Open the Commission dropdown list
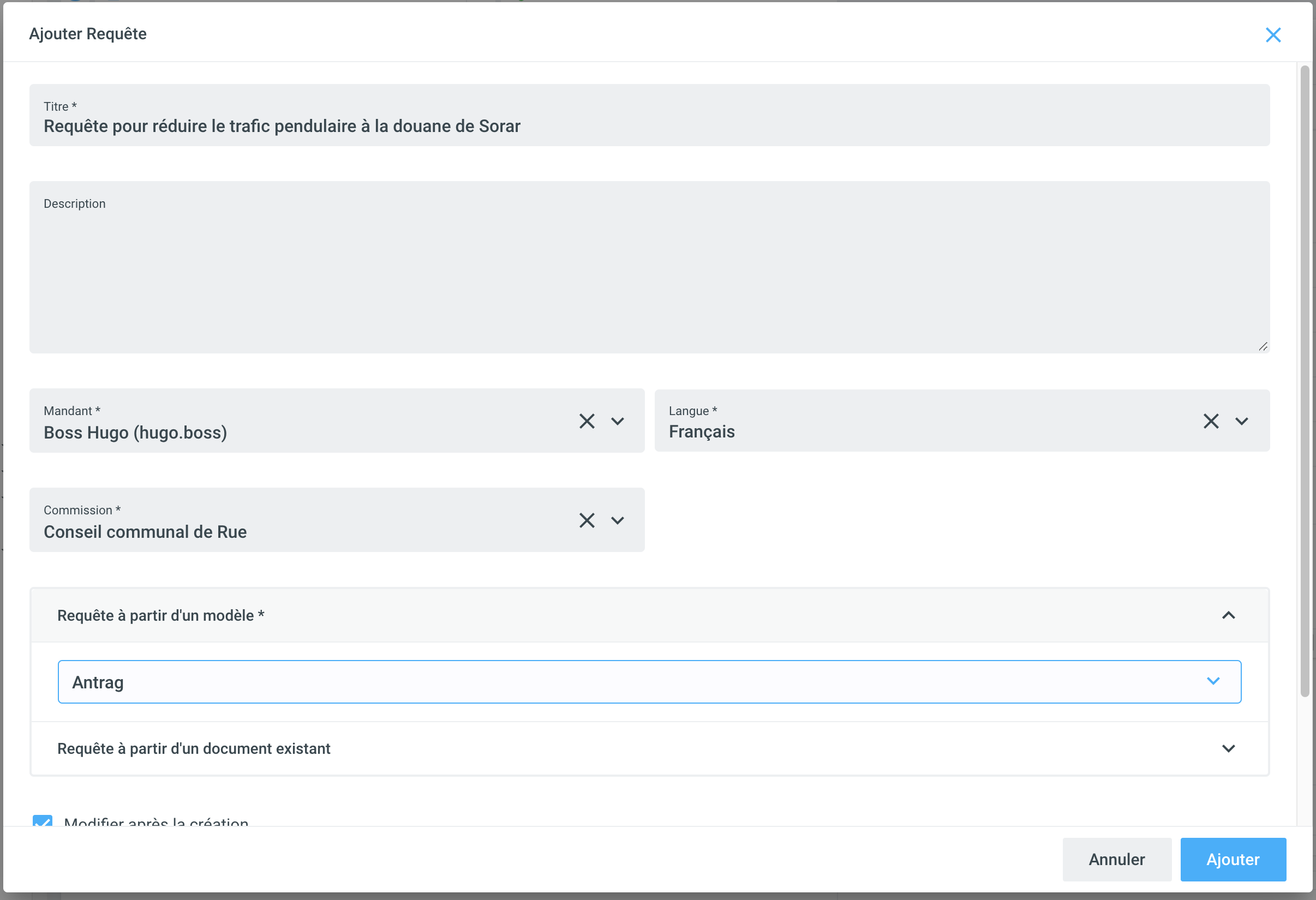The image size is (1316, 900). (x=617, y=520)
